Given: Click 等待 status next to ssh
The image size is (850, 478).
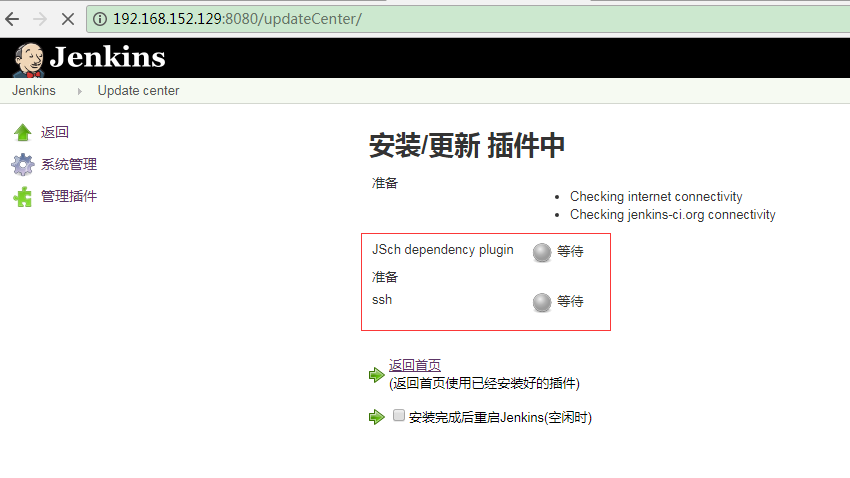Looking at the screenshot, I should (570, 301).
